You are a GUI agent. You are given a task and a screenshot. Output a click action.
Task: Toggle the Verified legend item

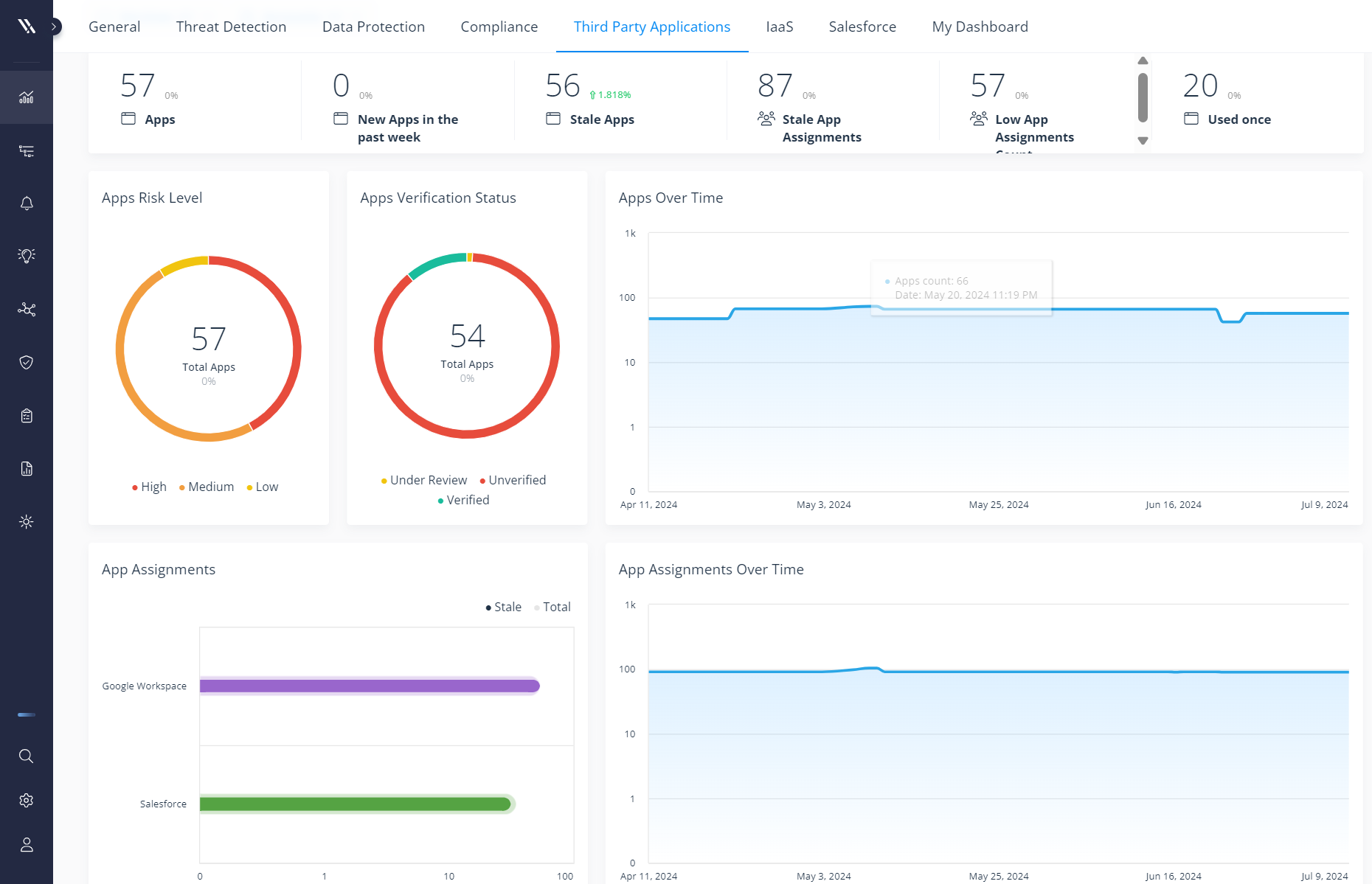tap(464, 500)
